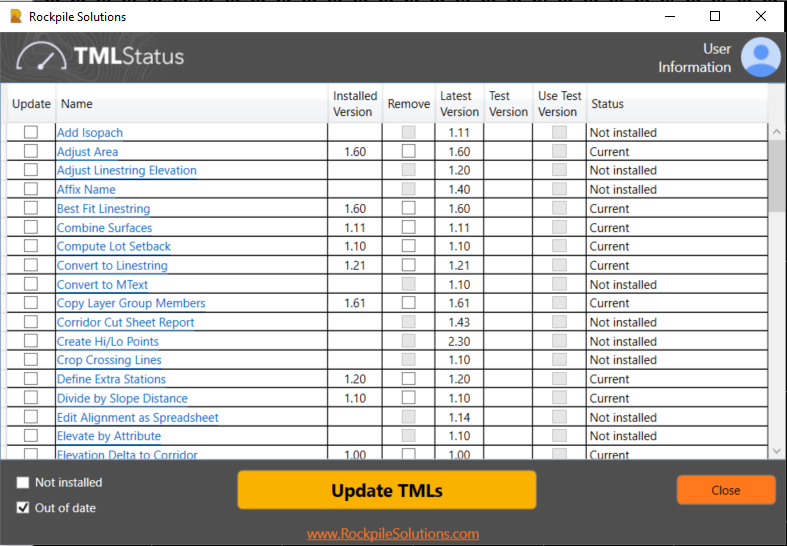This screenshot has height=546, width=787.
Task: Tick the Remove checkbox for Convert to Linestring
Action: pos(409,264)
